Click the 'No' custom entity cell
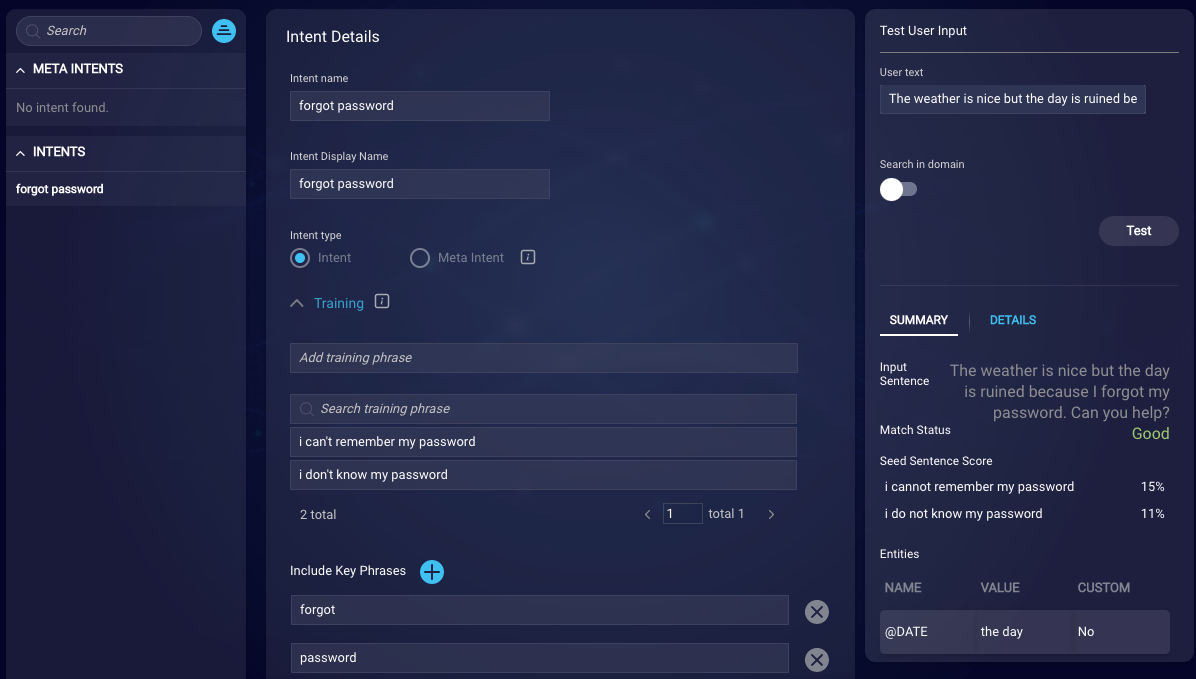 [x=1086, y=632]
